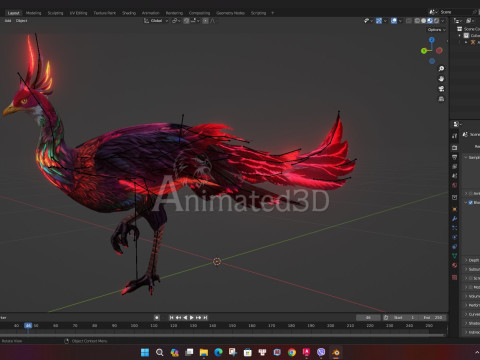Screen dimensions: 480x360
Task: Open the Shading workspace tab
Action: tap(129, 13)
